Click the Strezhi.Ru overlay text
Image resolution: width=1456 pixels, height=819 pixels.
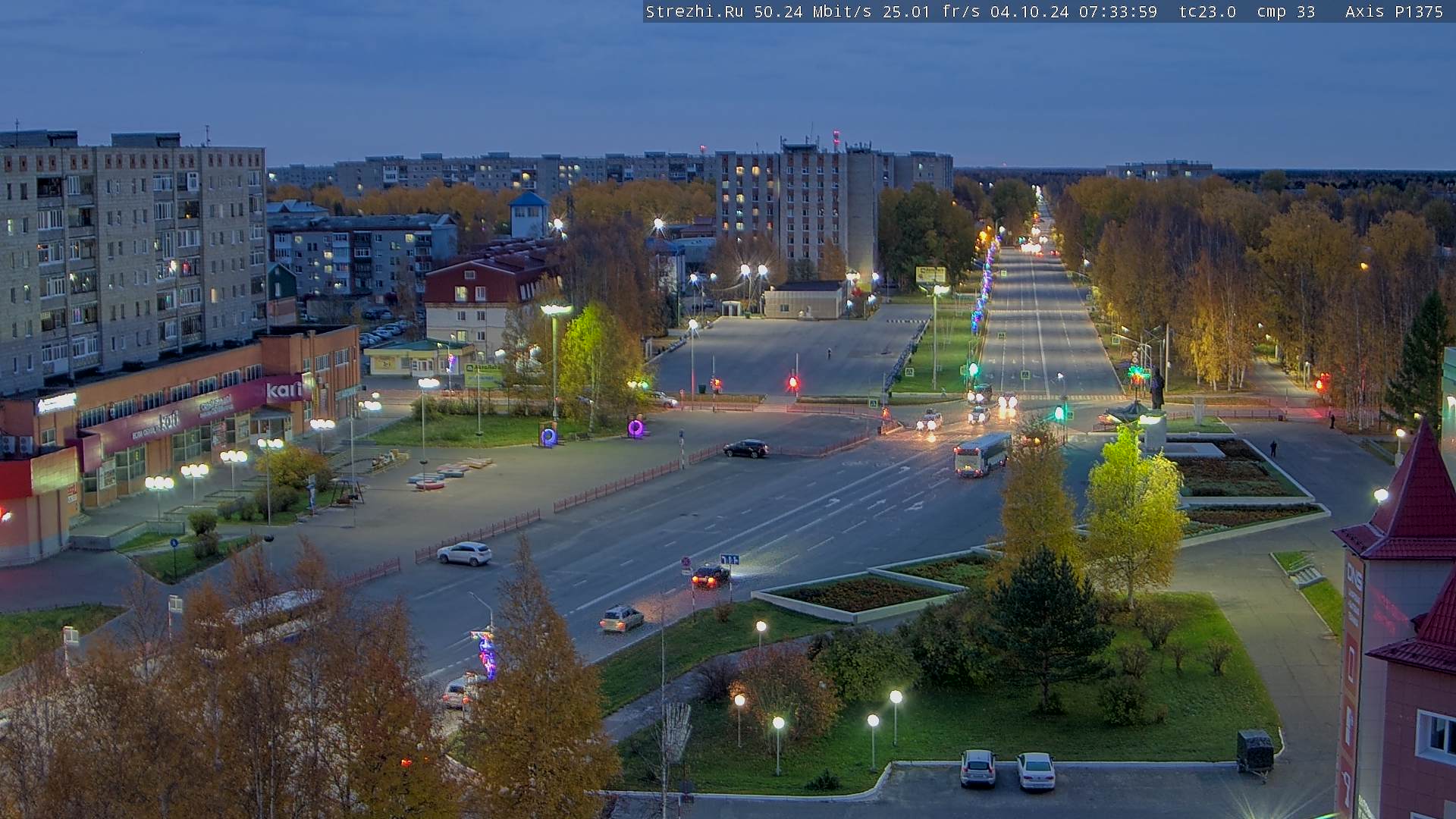695,12
